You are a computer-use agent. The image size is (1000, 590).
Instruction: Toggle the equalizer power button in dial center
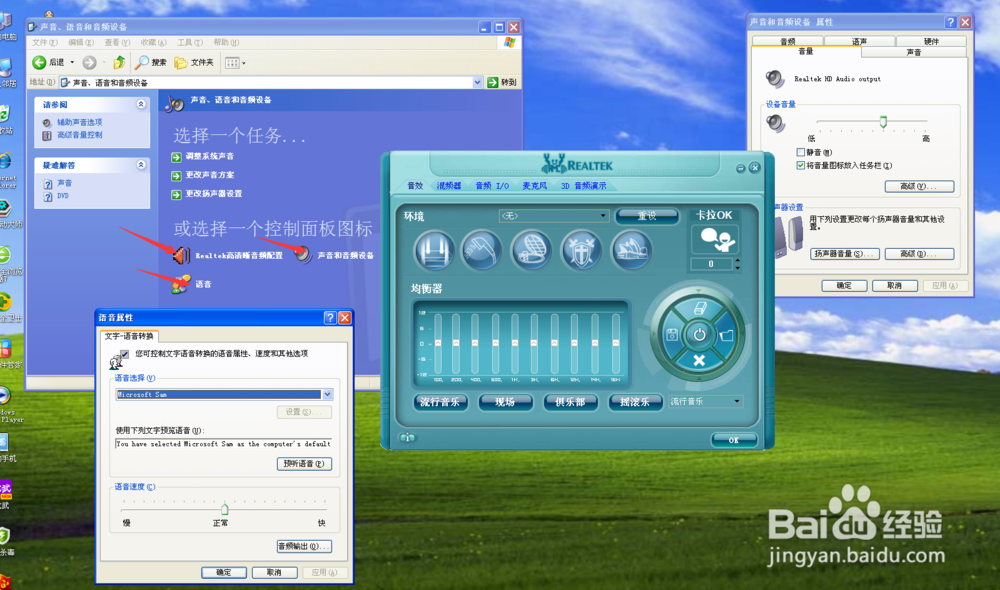tap(699, 334)
